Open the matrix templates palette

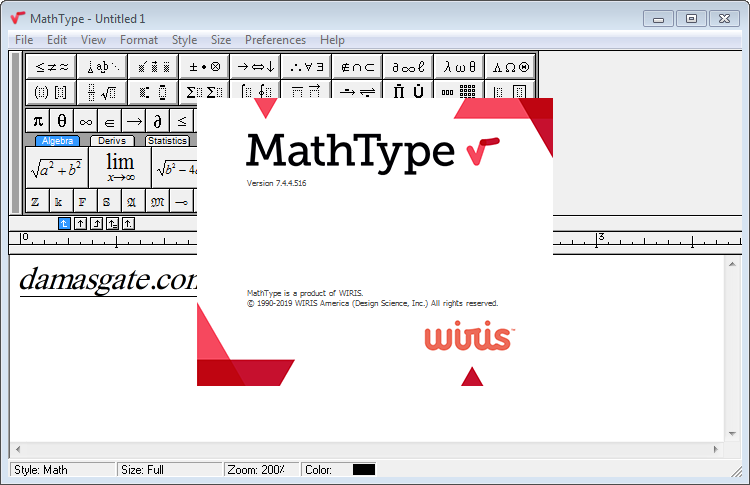459,90
